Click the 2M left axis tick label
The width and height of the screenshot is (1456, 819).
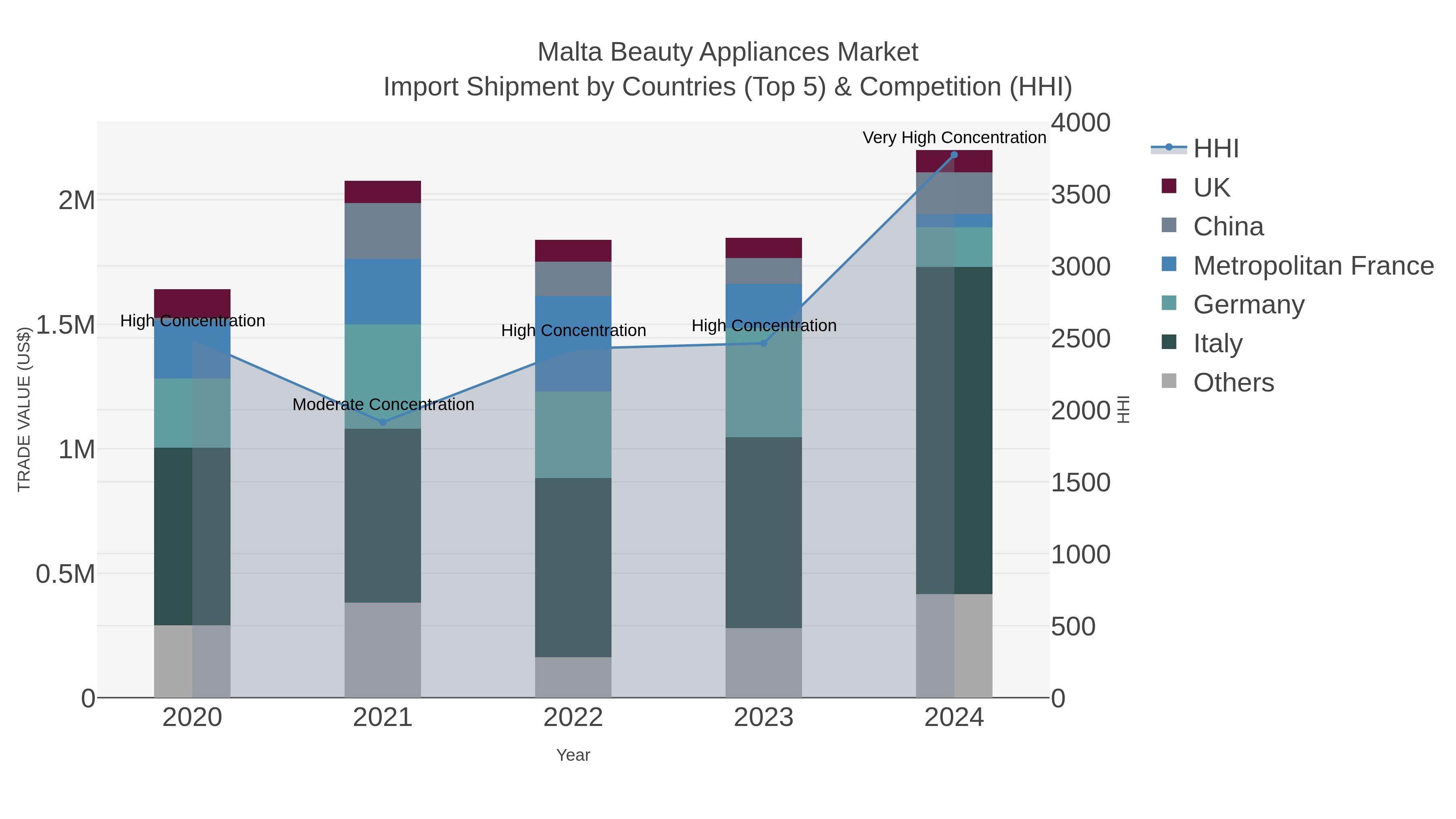tap(77, 200)
